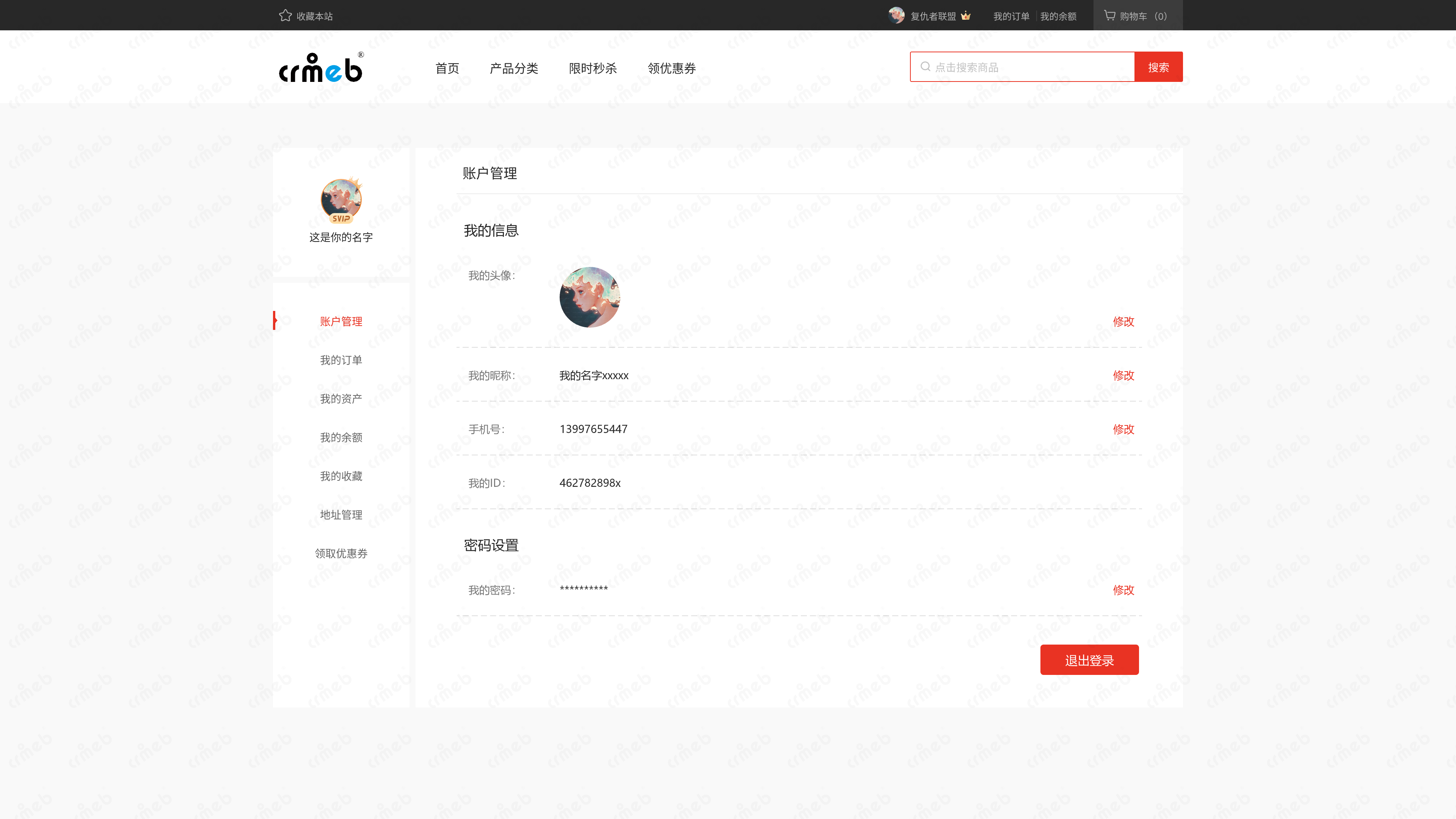Image resolution: width=1456 pixels, height=819 pixels.
Task: Click 修改 next to nickname
Action: [x=1123, y=375]
